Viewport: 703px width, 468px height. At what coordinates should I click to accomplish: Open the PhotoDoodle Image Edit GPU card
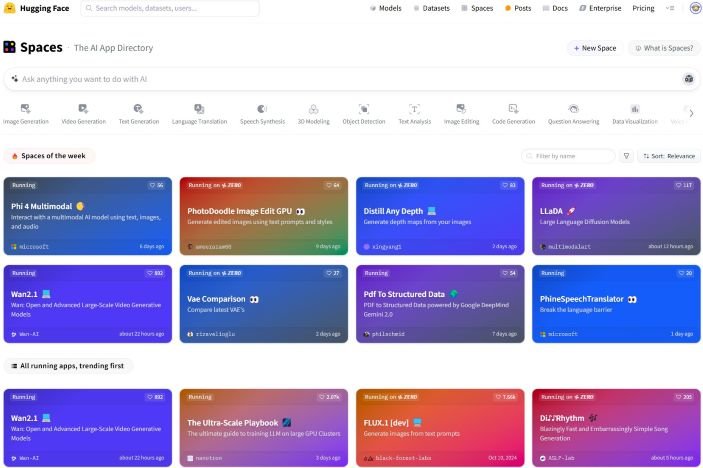(x=264, y=216)
